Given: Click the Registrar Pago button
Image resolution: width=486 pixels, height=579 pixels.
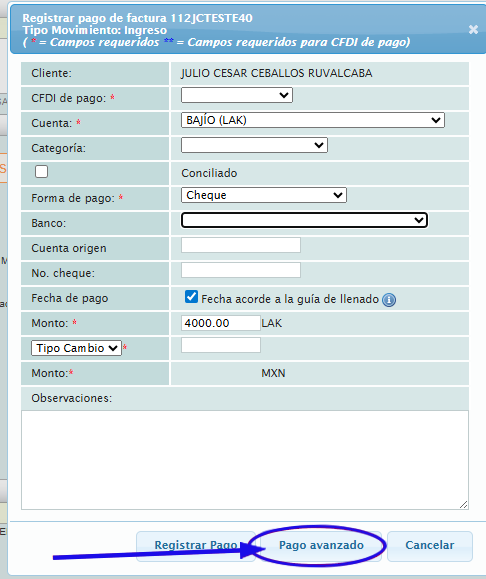Looking at the screenshot, I should coord(196,546).
